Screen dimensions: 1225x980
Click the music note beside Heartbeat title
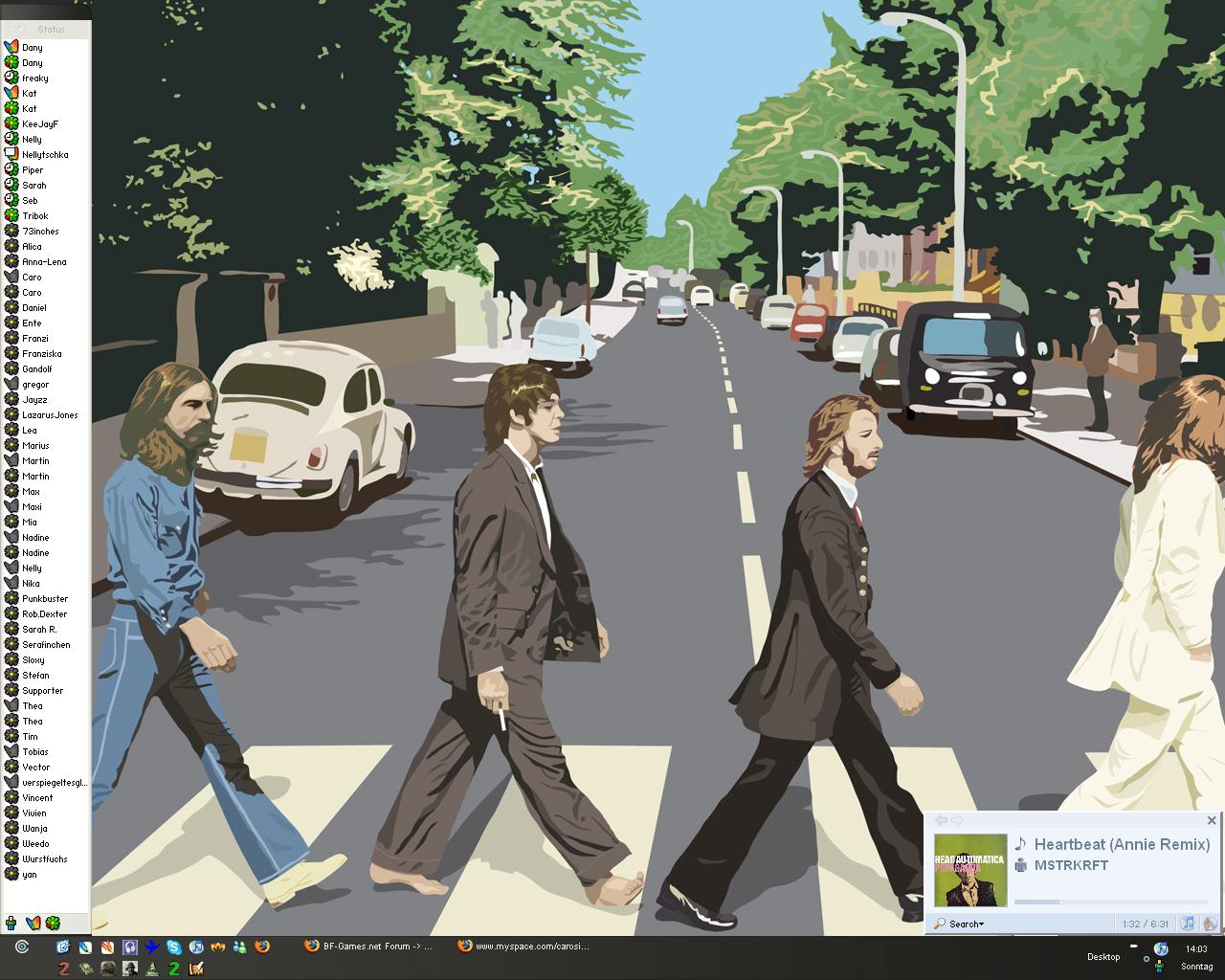pos(1020,843)
